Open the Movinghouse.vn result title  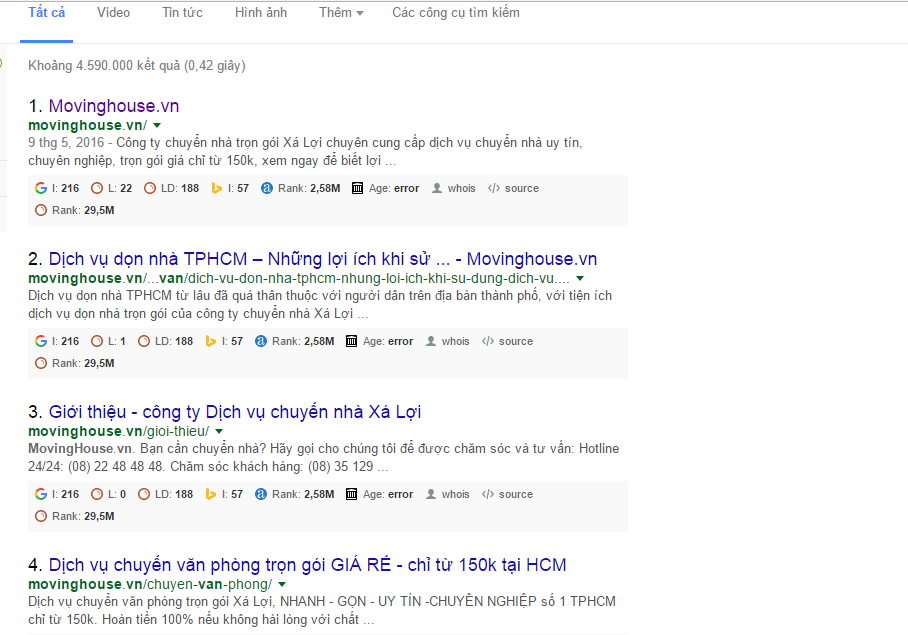tap(114, 106)
